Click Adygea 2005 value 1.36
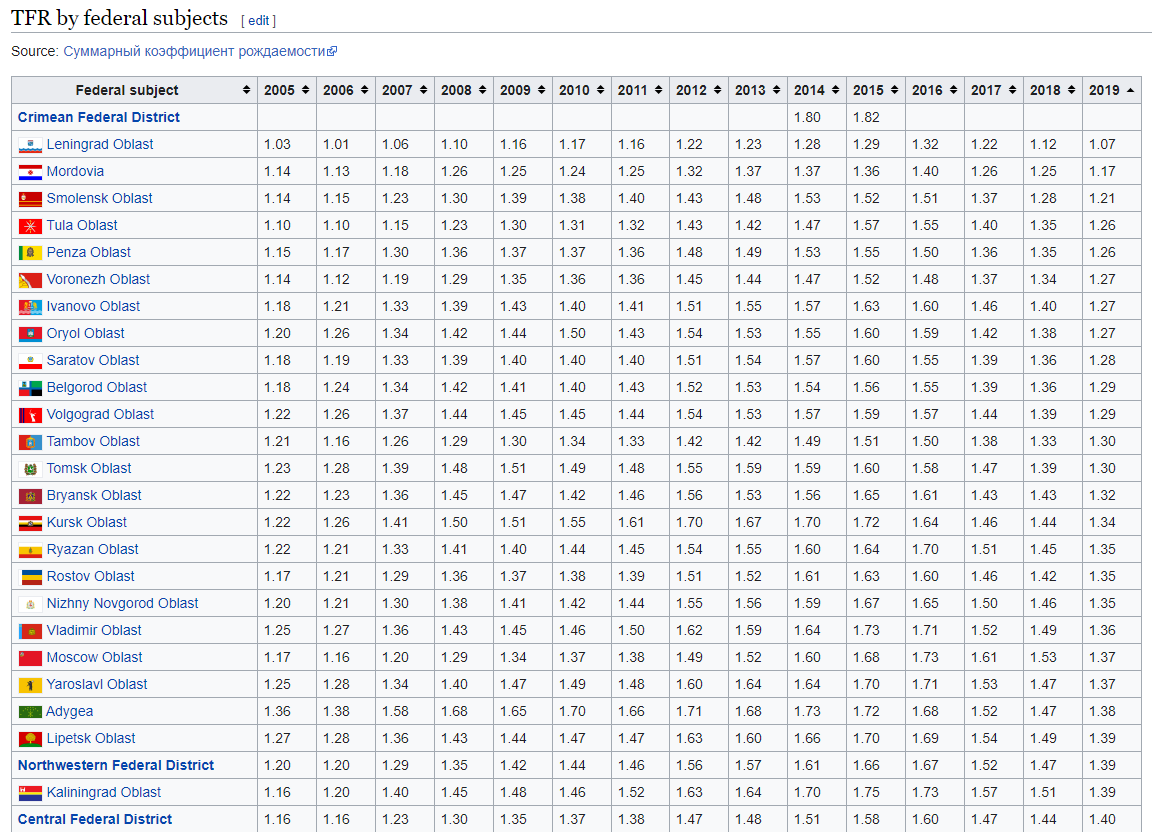 (277, 711)
